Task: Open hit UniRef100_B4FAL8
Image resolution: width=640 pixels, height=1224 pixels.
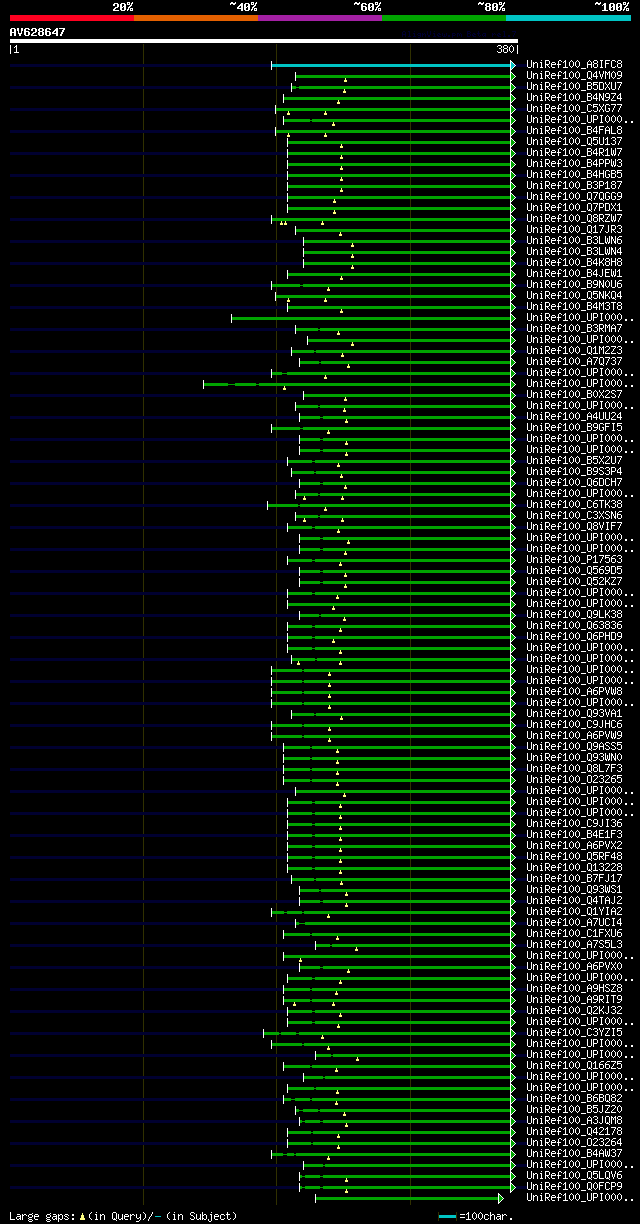Action: click(574, 131)
